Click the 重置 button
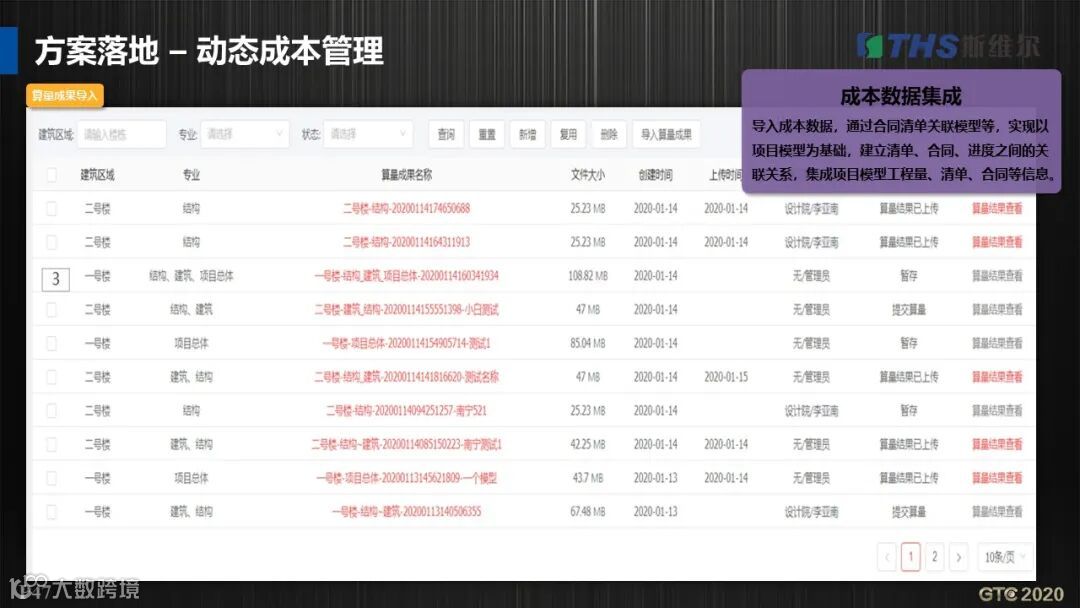This screenshot has height=608, width=1080. [x=487, y=134]
